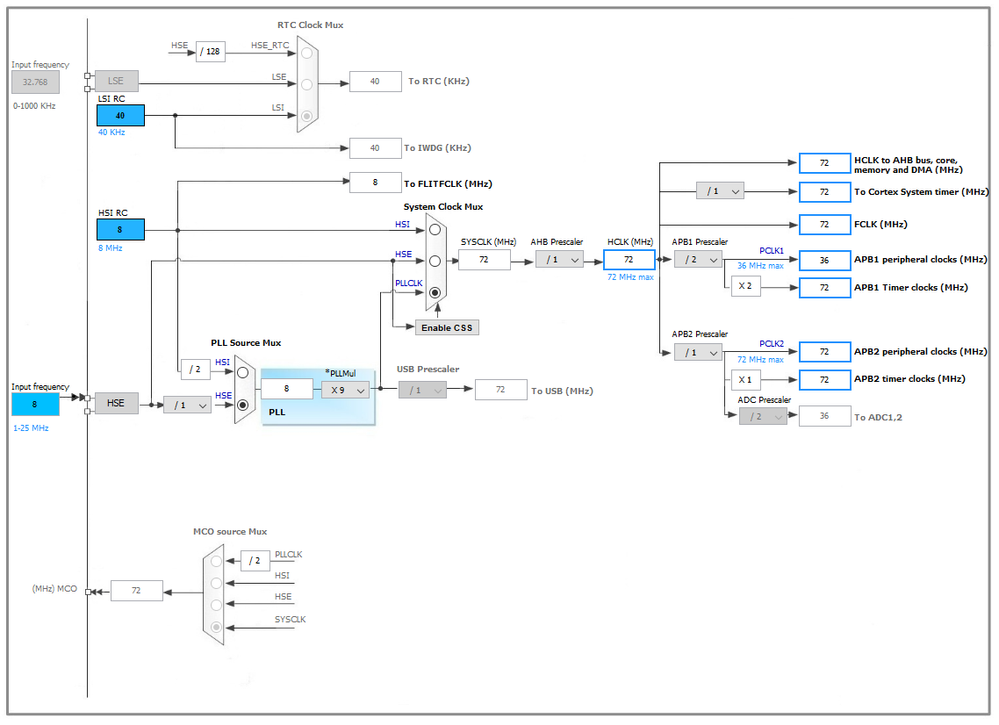Open the PLLMul X 9 dropdown
Screen dimensions: 999x725
(x=345, y=390)
